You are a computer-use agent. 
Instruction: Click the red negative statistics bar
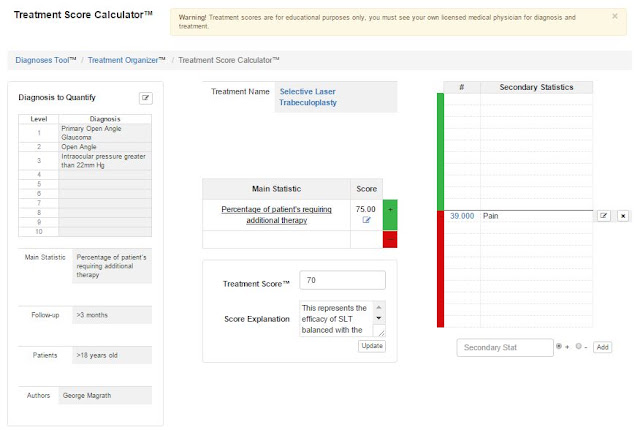pos(440,269)
